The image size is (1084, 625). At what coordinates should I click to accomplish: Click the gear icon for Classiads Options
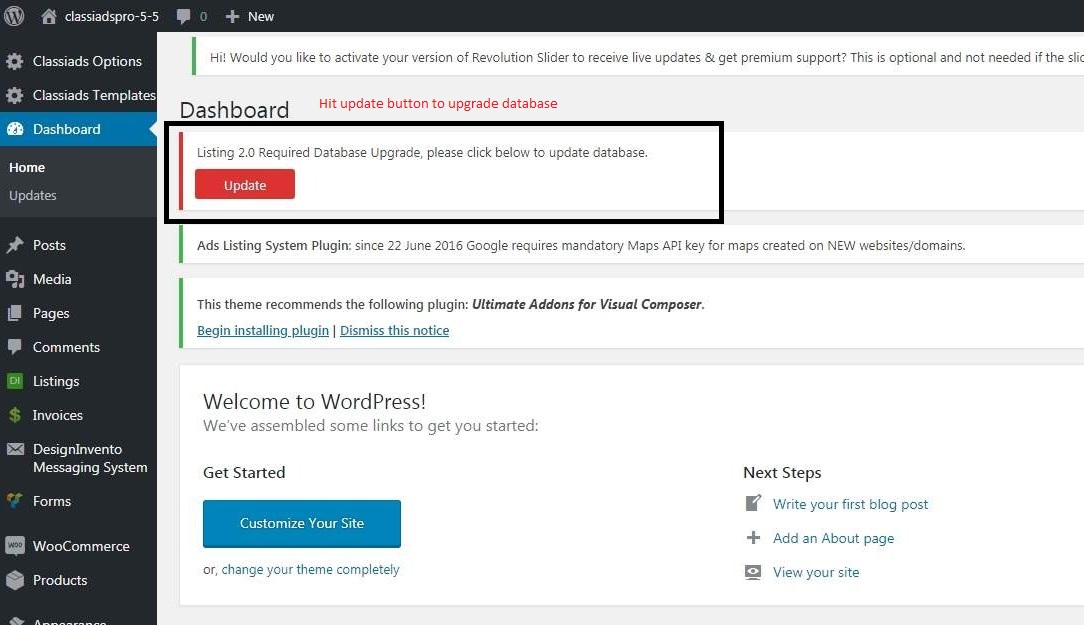tap(15, 62)
